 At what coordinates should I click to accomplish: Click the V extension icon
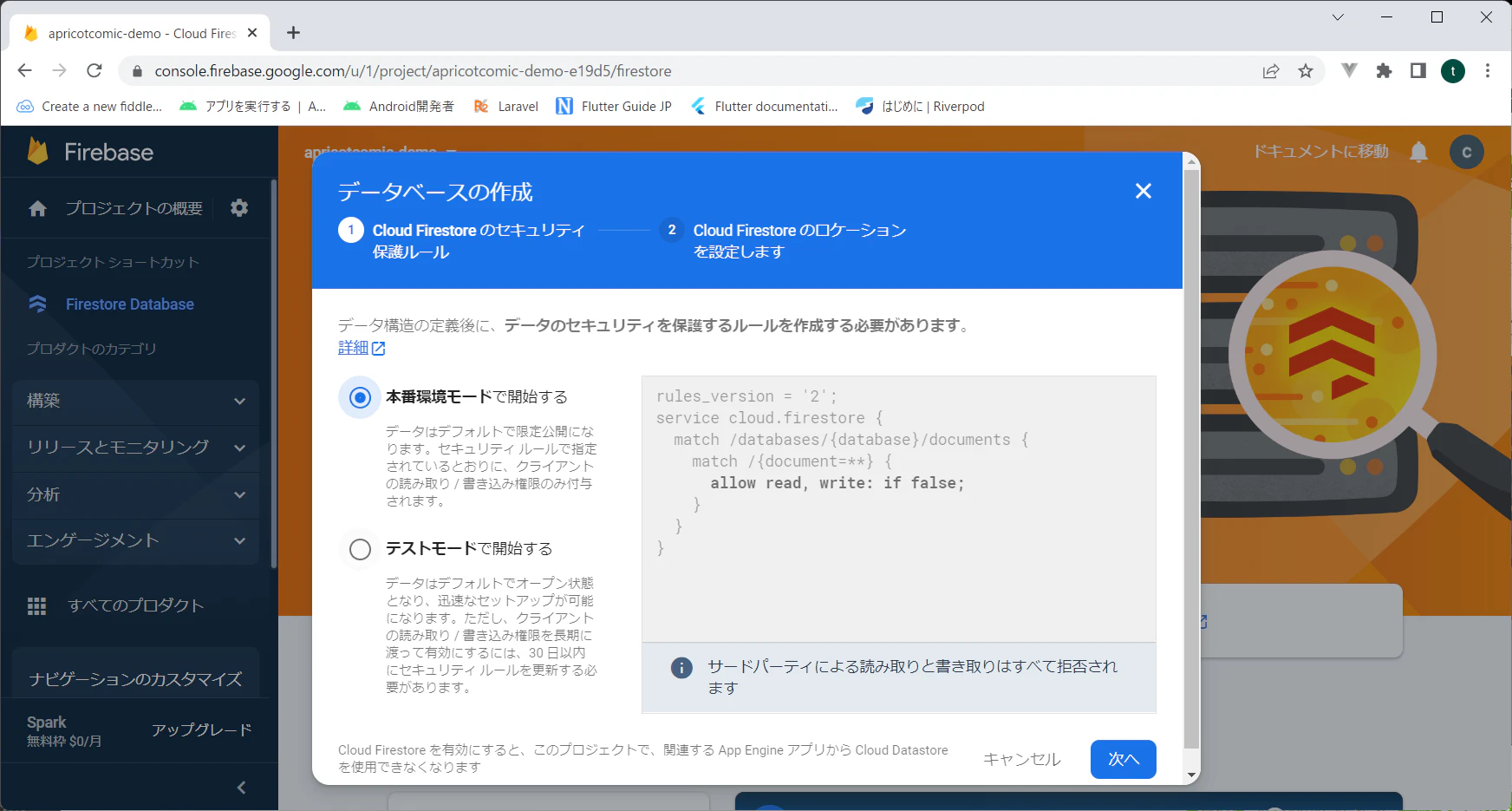click(1349, 71)
